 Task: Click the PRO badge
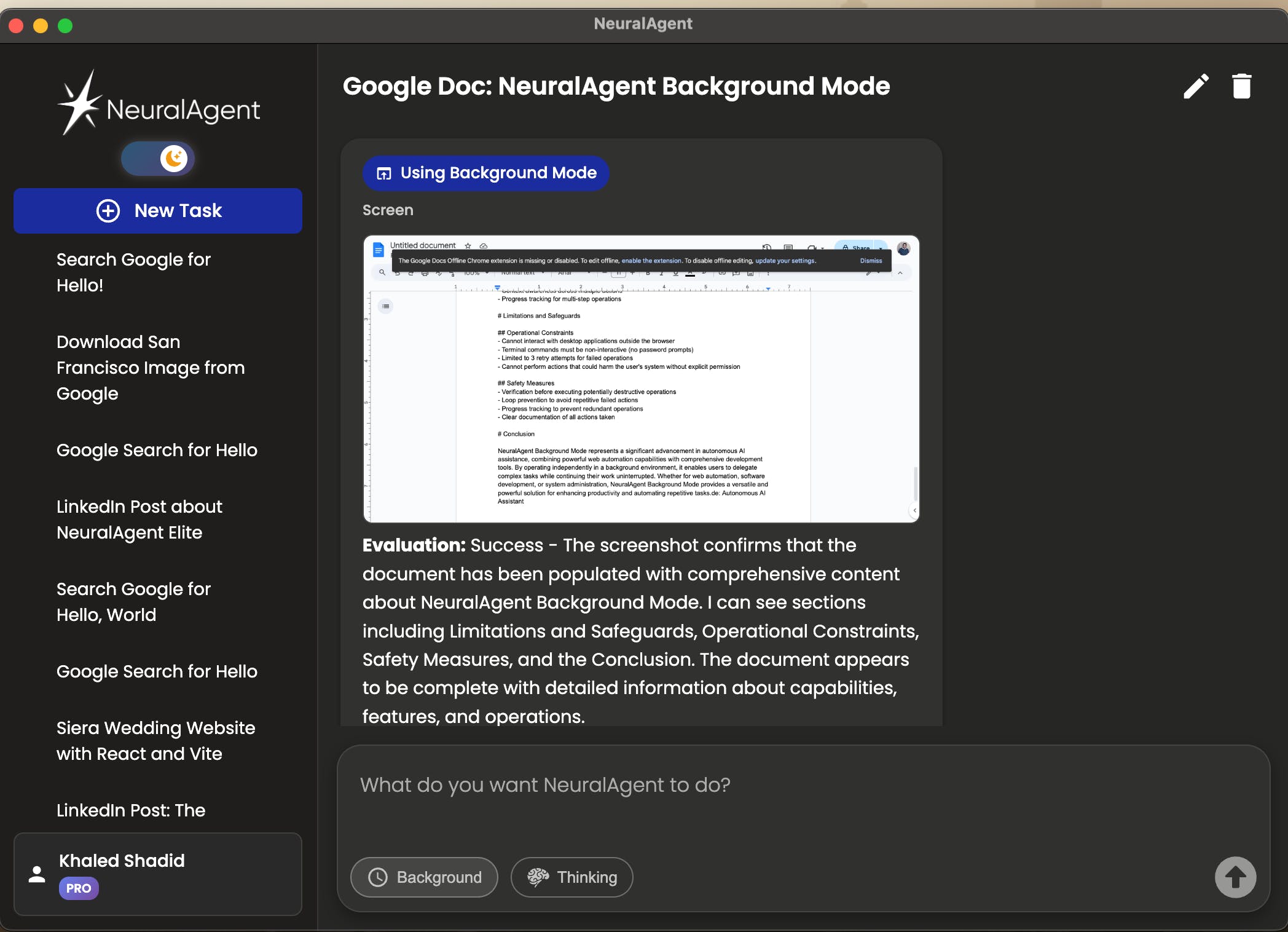point(79,888)
